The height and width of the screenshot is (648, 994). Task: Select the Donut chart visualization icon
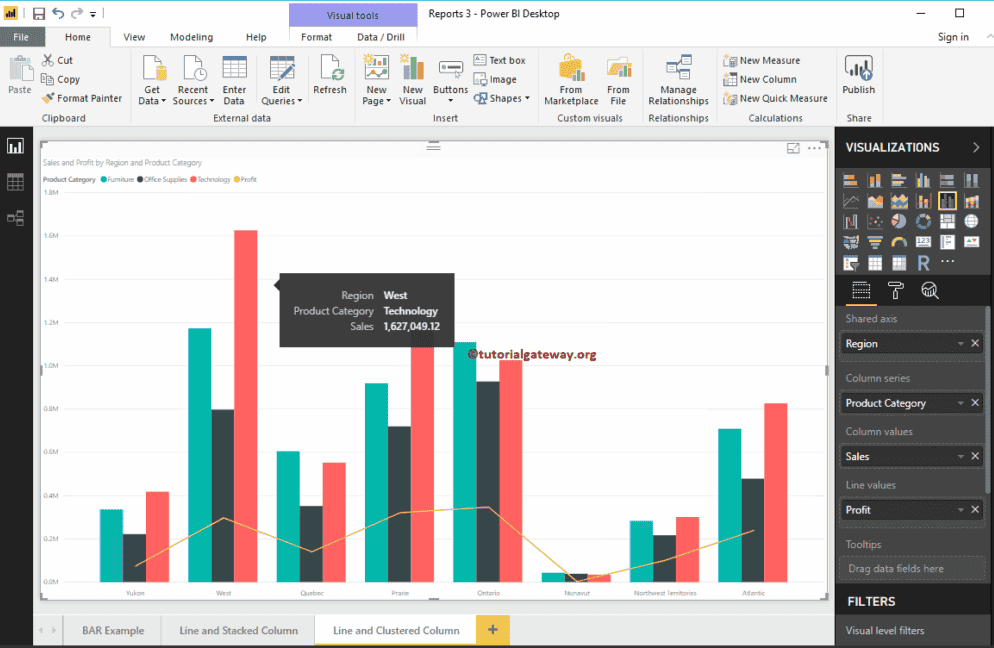pyautogui.click(x=924, y=221)
